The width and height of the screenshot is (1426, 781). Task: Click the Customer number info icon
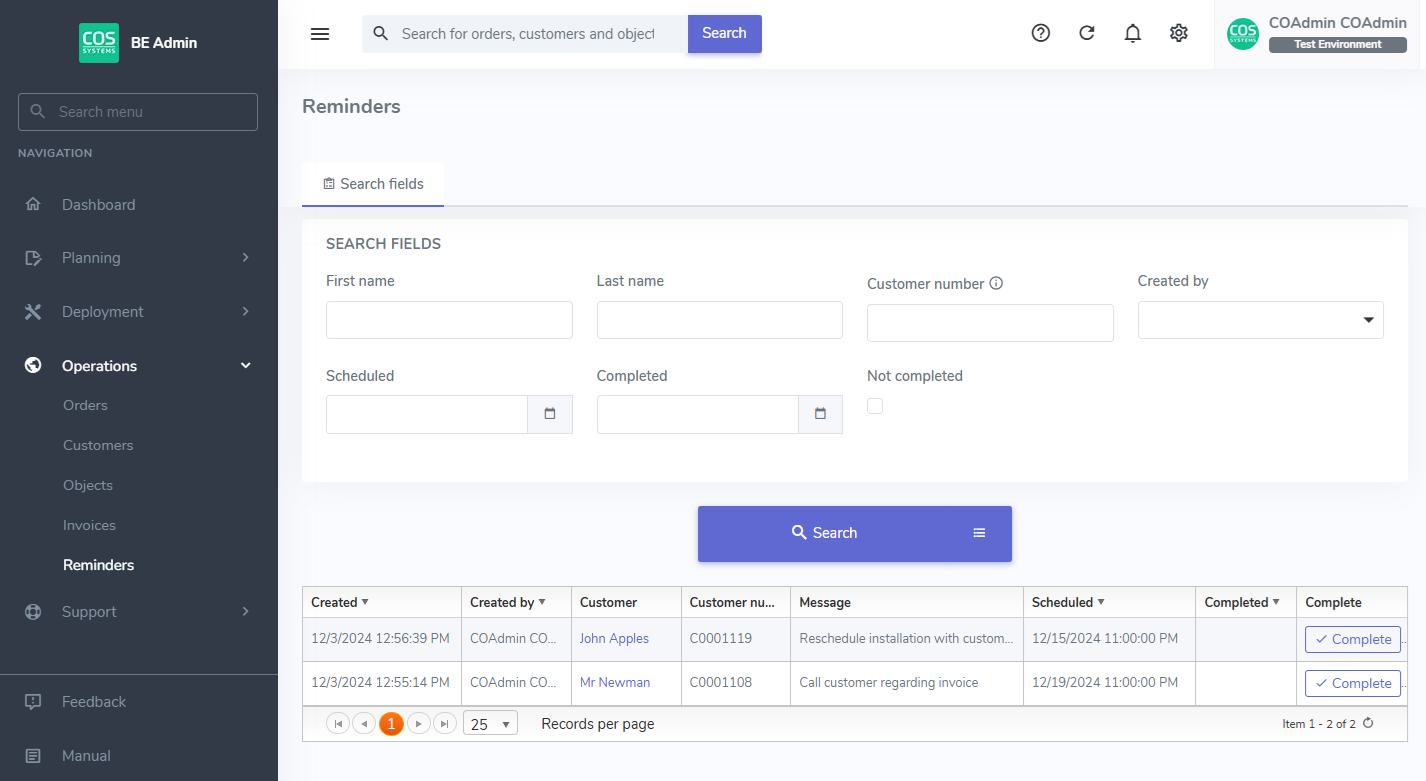tap(996, 283)
